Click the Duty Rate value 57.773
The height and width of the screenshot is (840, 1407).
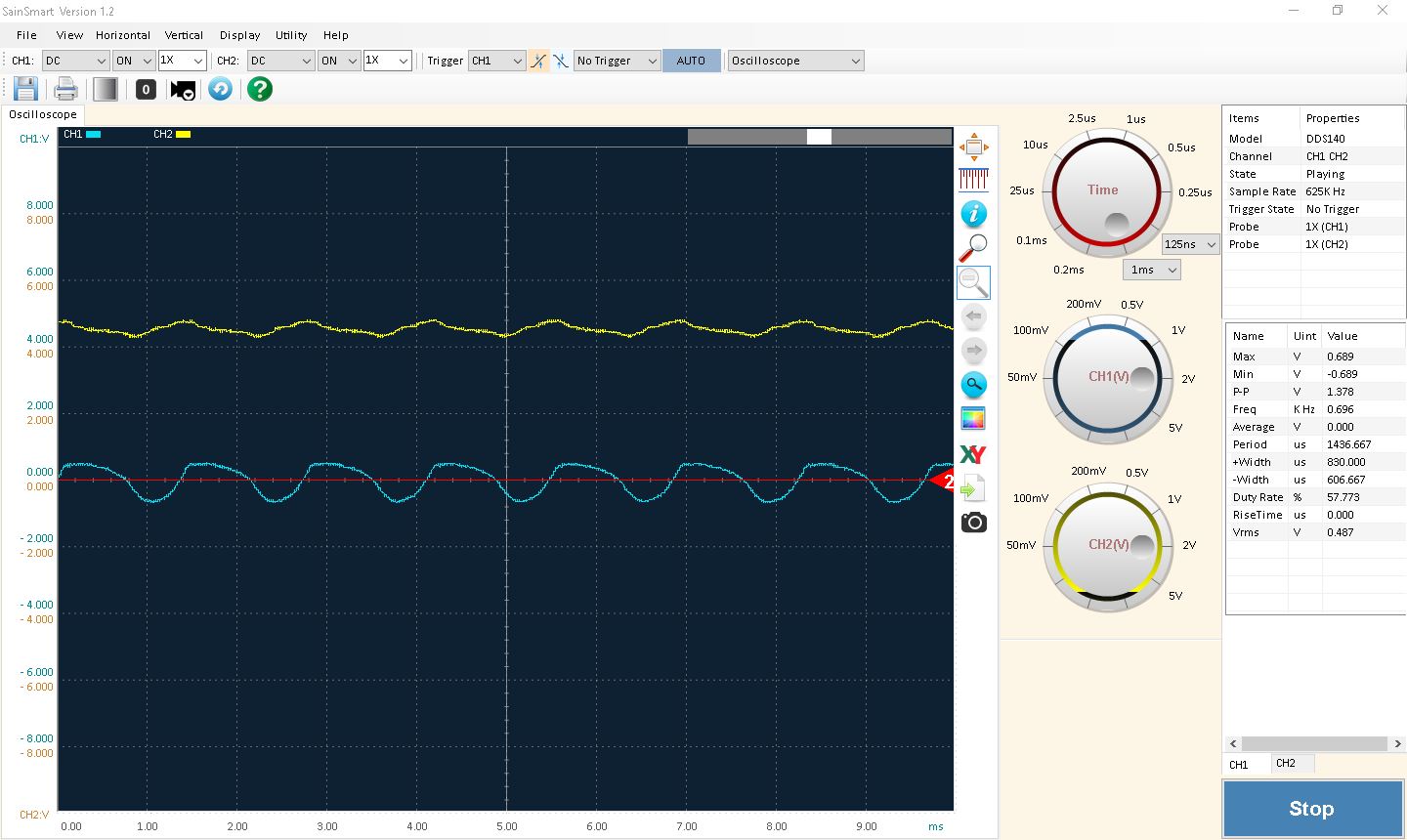(x=1343, y=497)
